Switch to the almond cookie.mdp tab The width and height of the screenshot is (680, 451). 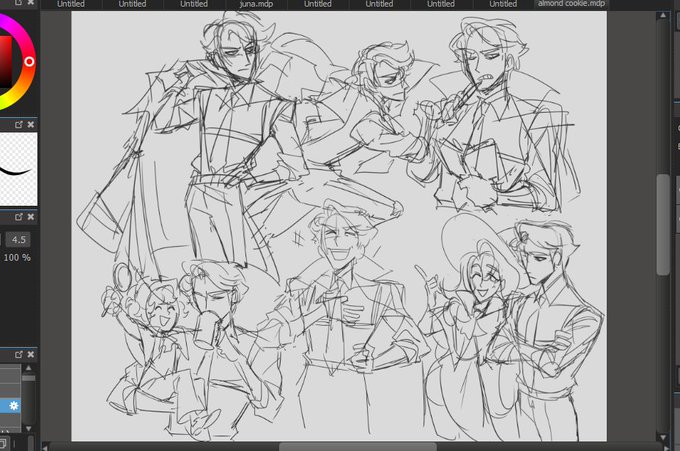coord(571,4)
